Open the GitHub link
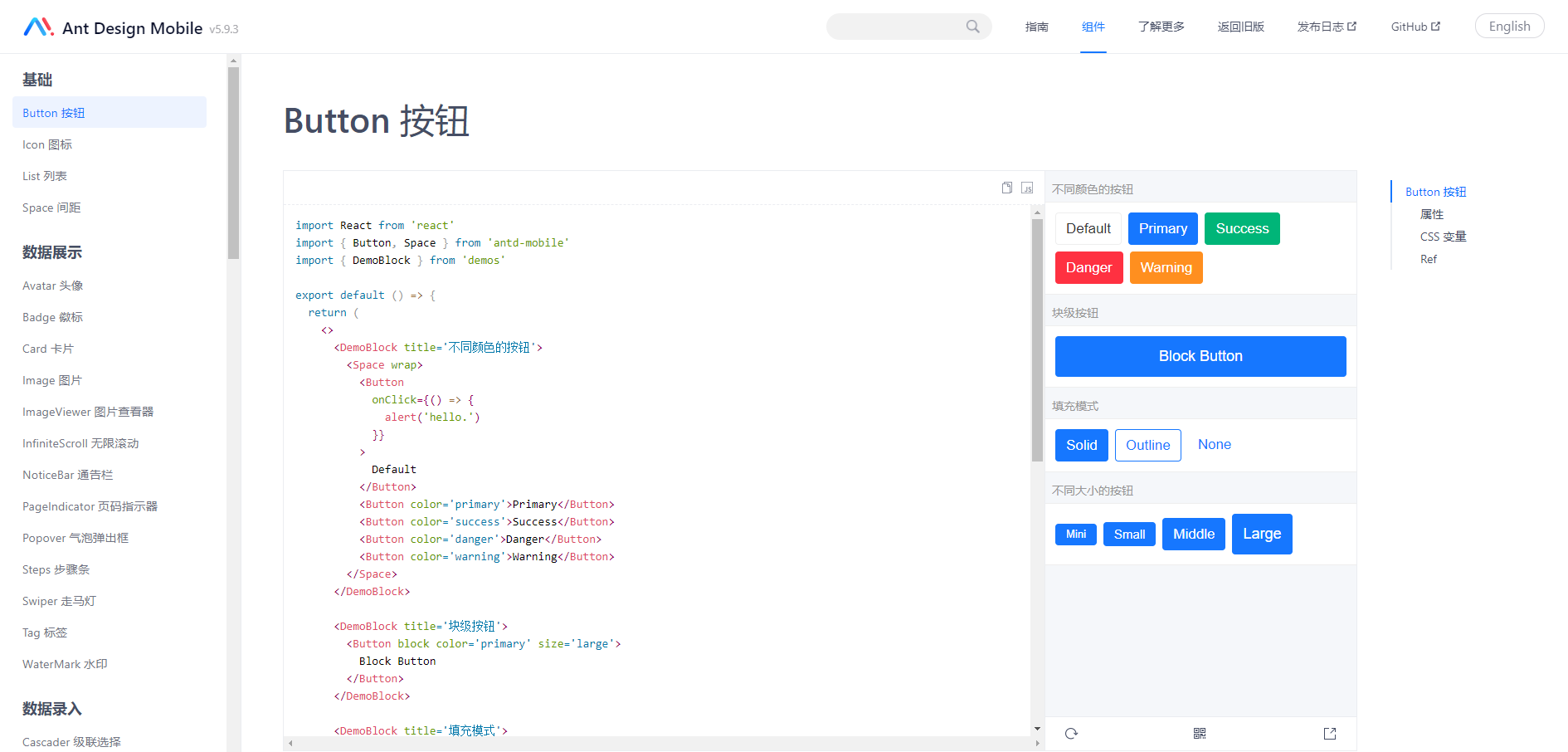Screen dimensions: 1568x752 click(x=1416, y=27)
